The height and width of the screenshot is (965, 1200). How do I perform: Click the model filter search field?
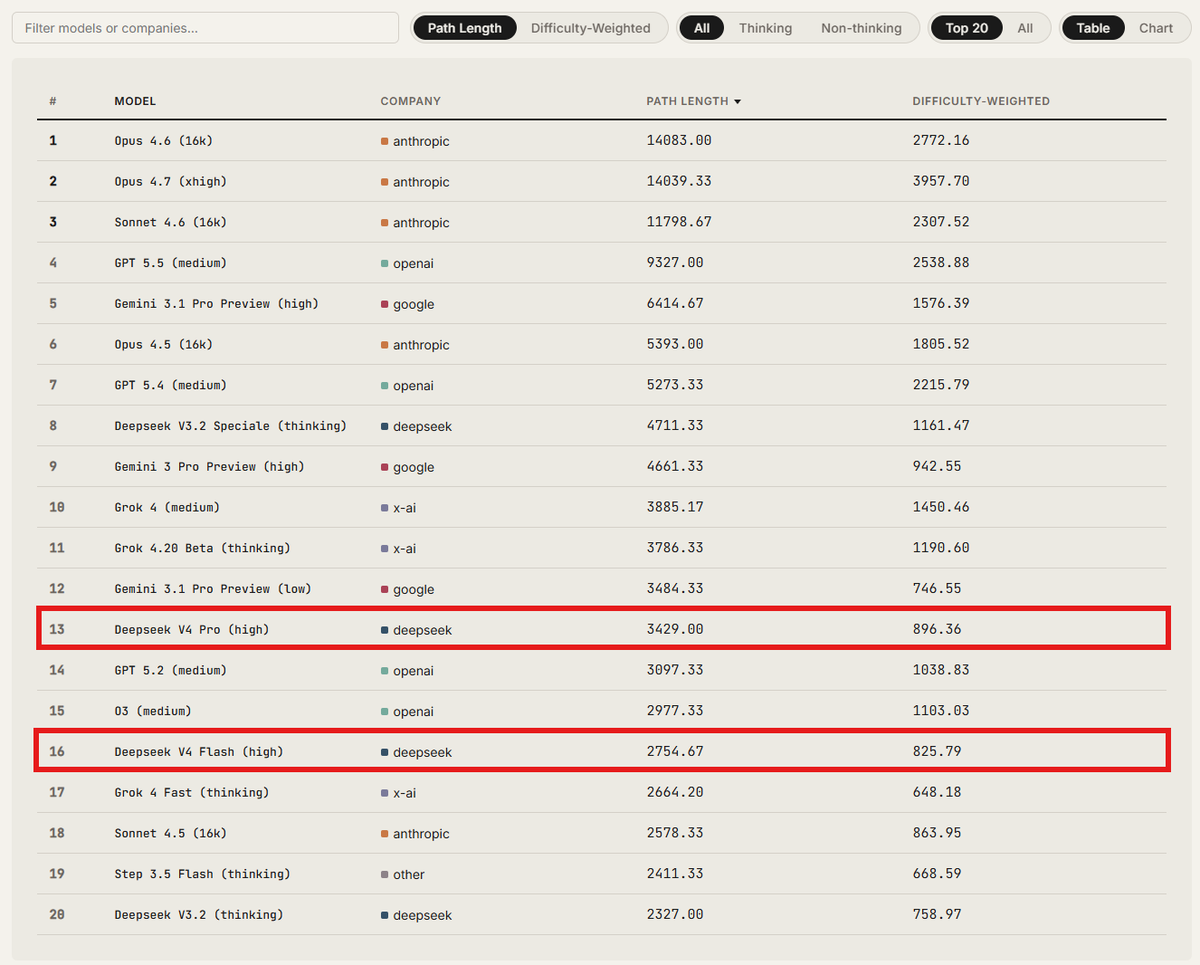(205, 28)
